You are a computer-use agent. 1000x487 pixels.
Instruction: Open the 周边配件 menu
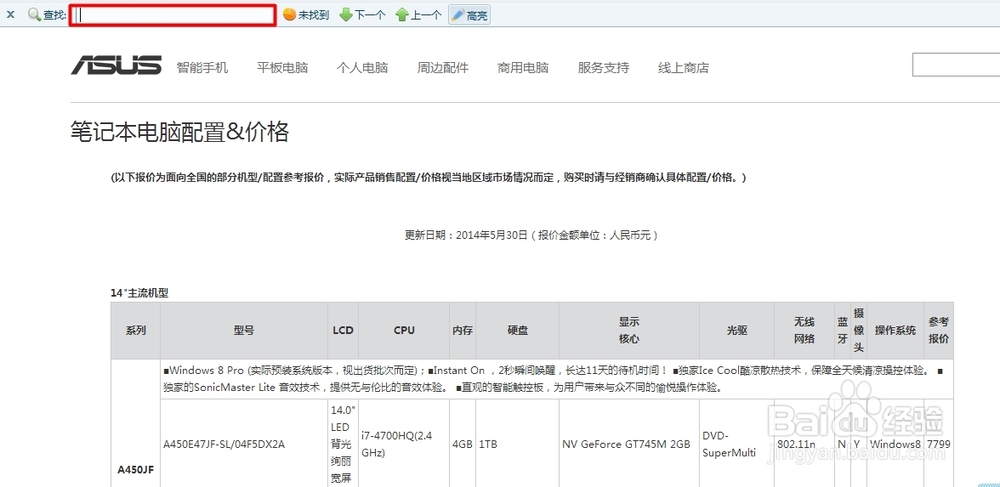coord(443,68)
